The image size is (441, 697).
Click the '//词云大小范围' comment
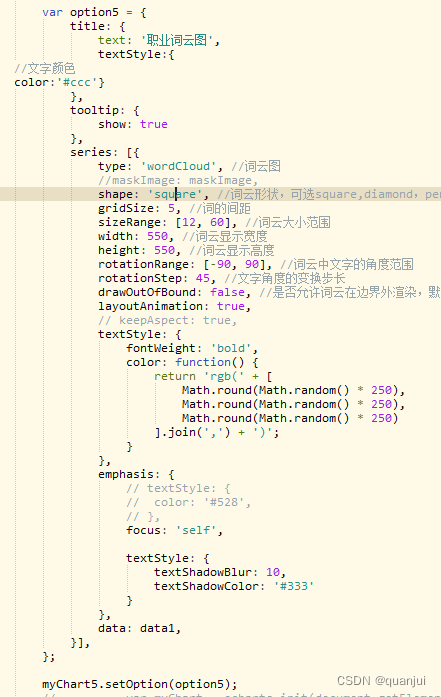288,222
